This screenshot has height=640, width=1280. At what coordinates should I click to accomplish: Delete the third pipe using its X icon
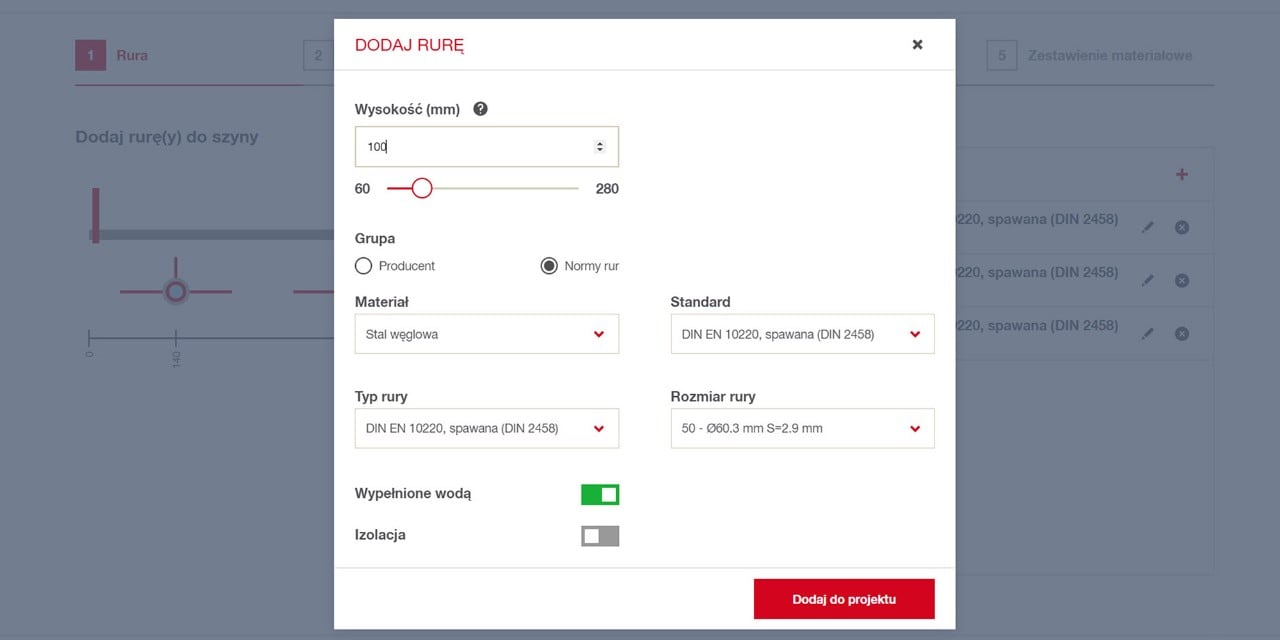click(1181, 333)
